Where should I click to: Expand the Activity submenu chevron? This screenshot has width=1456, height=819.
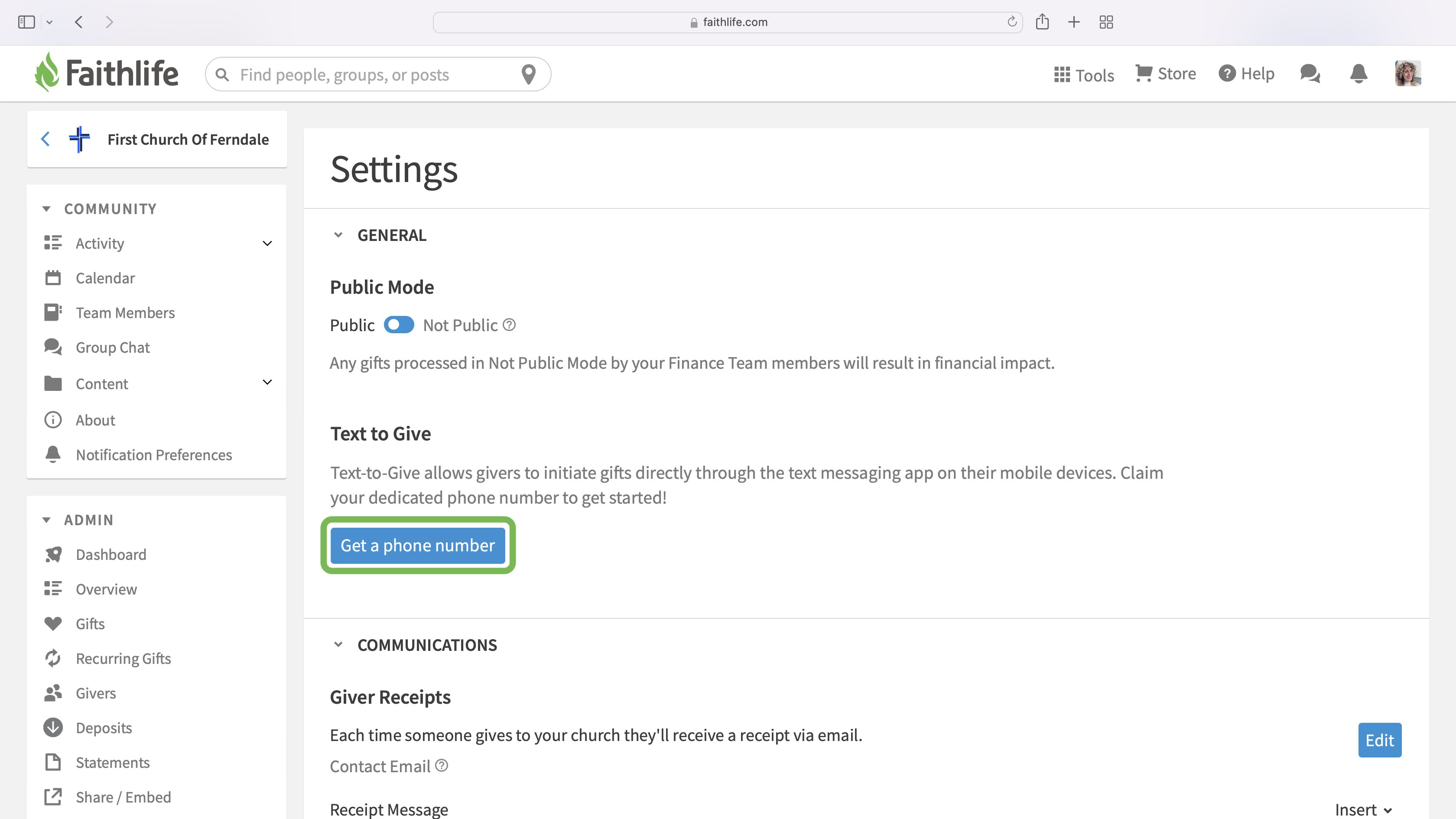[267, 244]
